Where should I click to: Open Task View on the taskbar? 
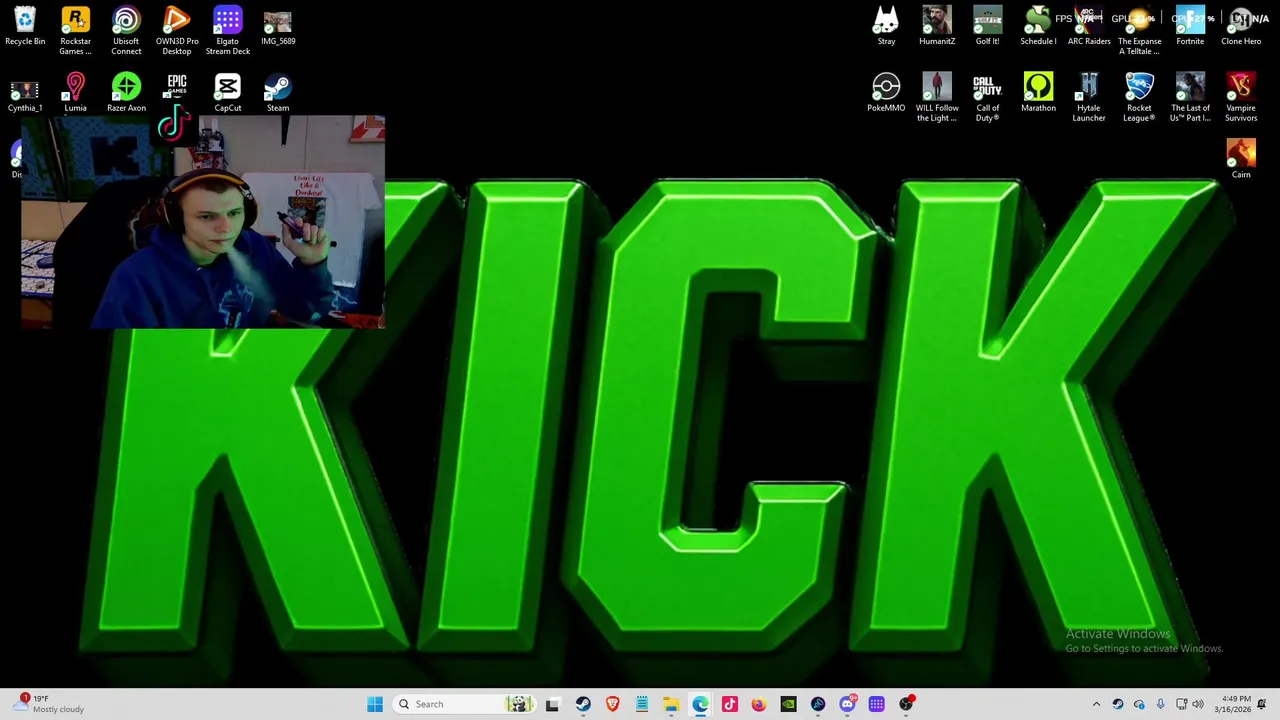click(x=552, y=704)
